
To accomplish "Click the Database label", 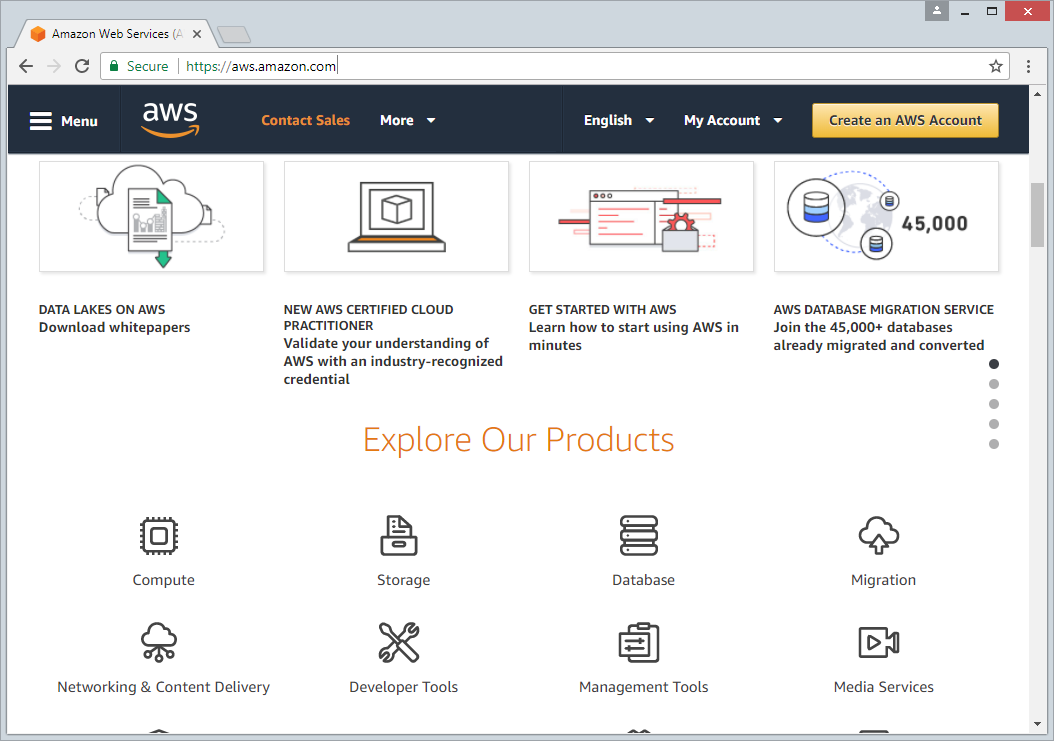I will 643,580.
